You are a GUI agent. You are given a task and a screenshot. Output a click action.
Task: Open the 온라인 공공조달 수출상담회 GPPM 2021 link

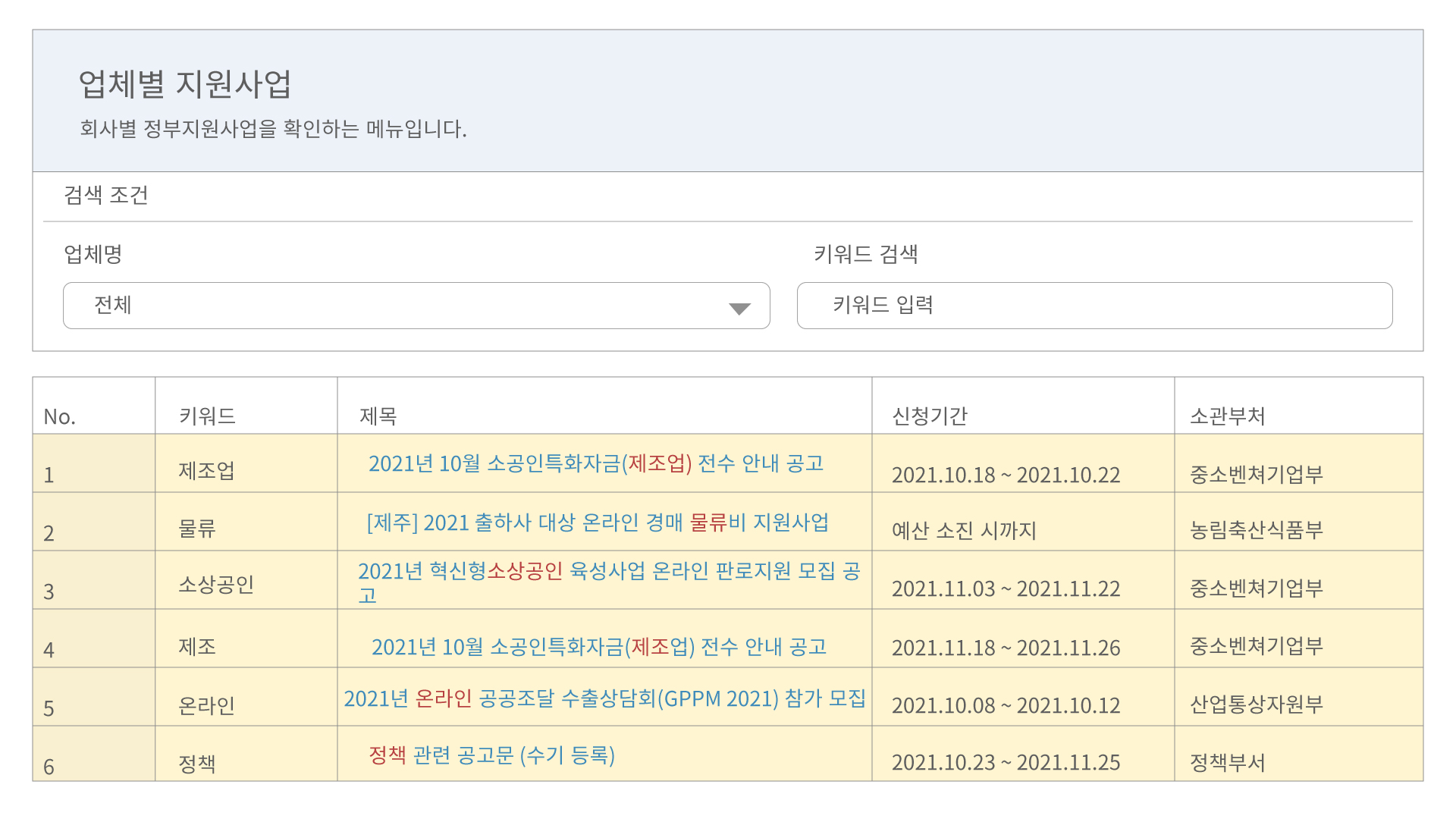604,698
